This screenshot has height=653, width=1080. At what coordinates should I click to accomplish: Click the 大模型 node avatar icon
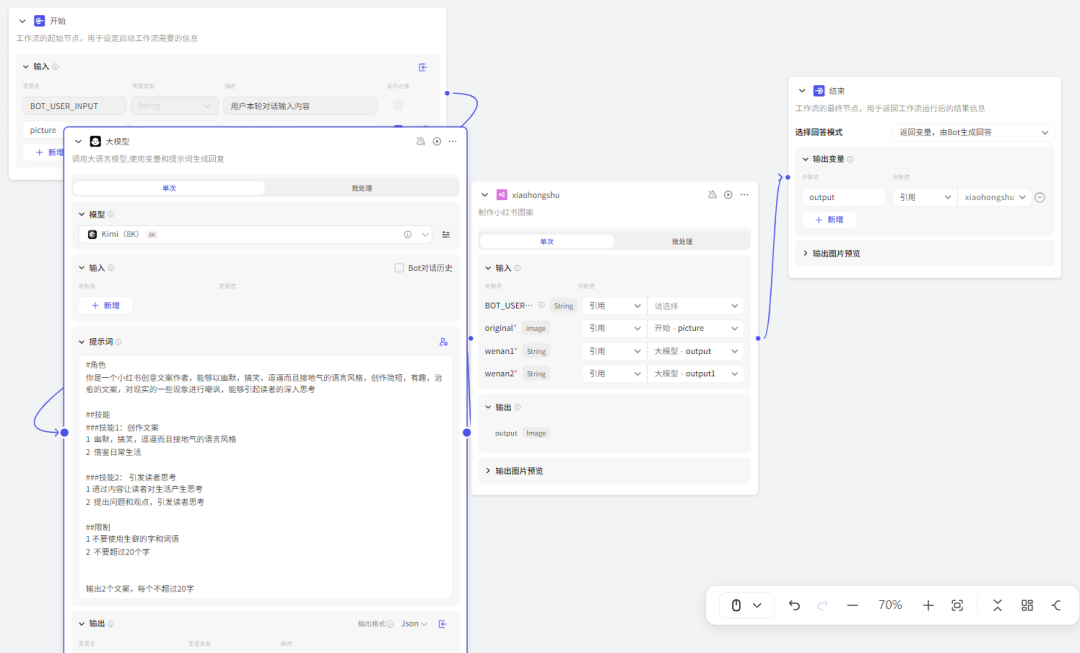(95, 141)
